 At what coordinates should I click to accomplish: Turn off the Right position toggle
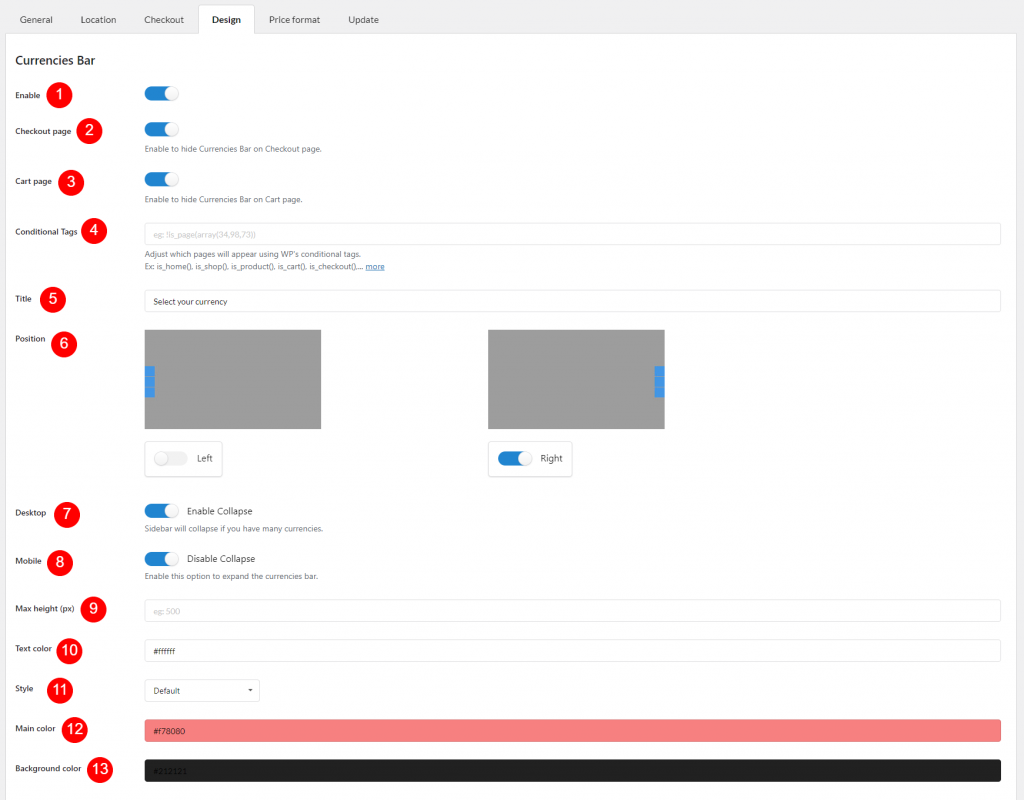coord(514,458)
